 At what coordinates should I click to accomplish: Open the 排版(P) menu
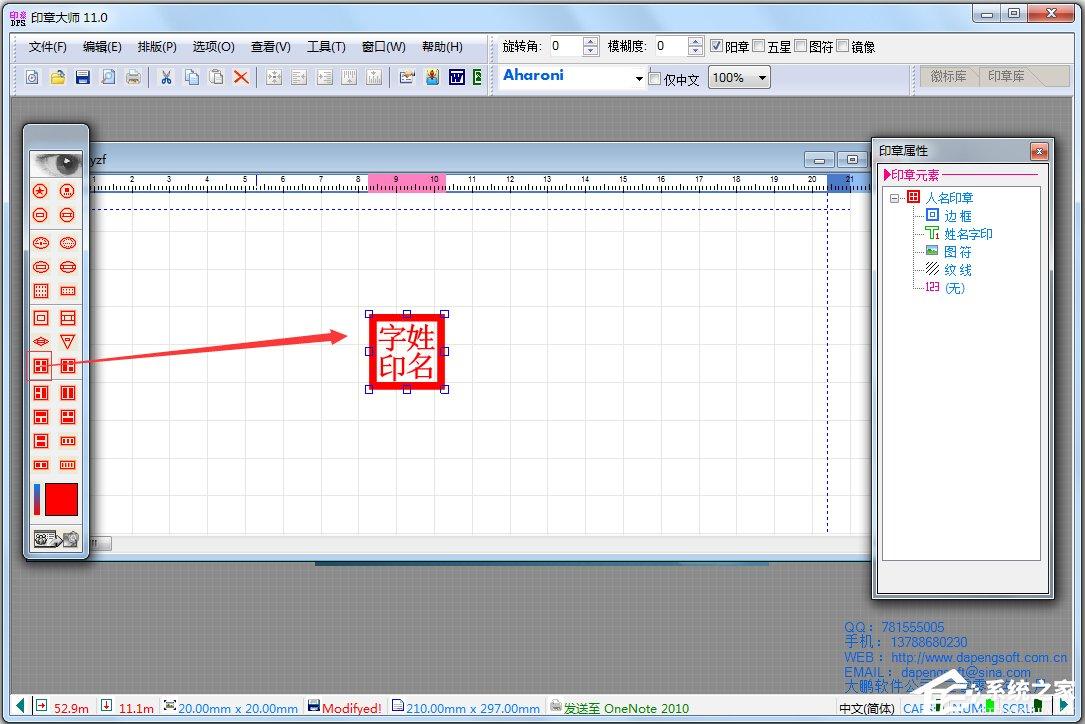[x=157, y=46]
